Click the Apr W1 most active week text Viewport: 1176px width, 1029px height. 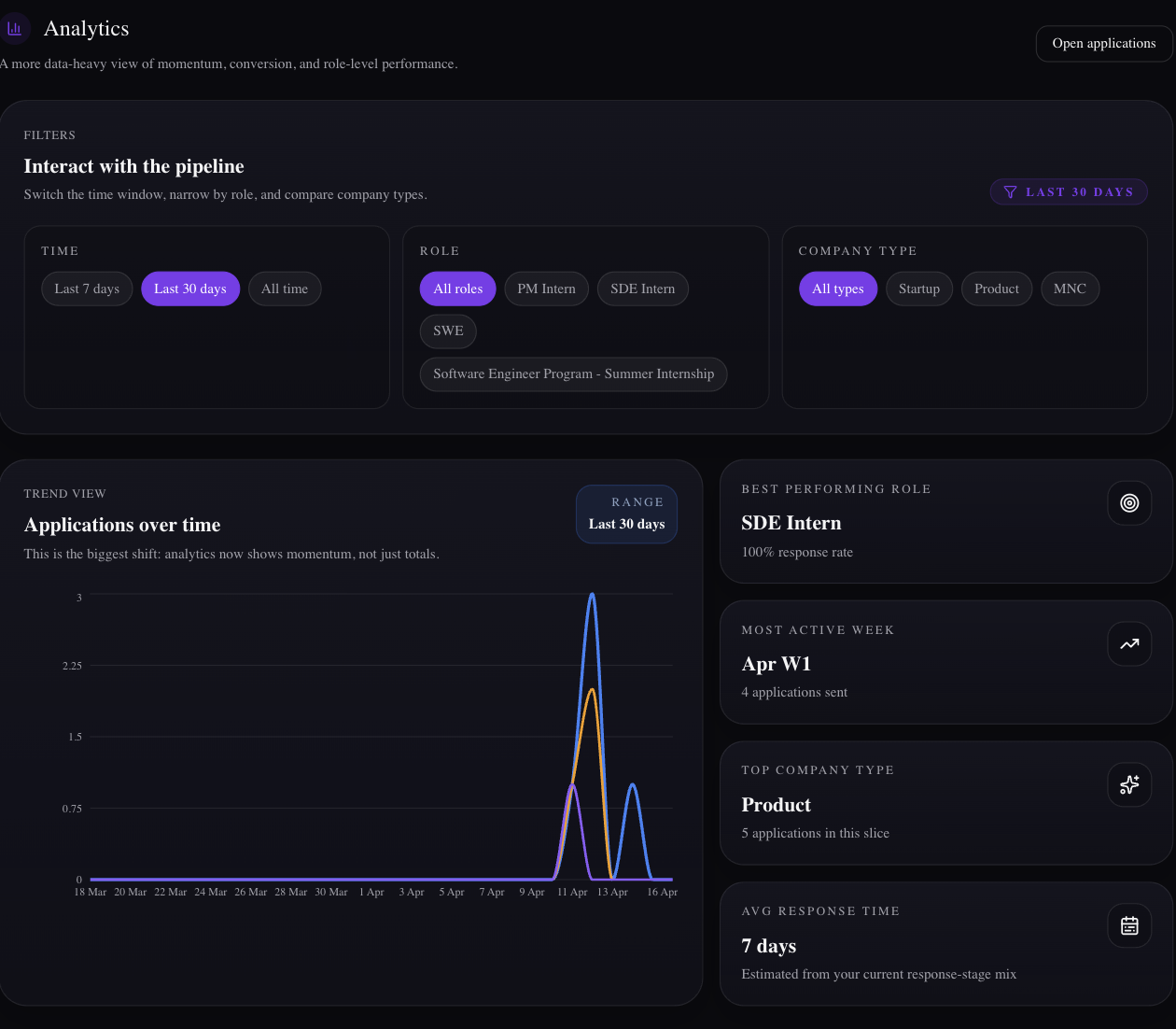pyautogui.click(x=777, y=664)
